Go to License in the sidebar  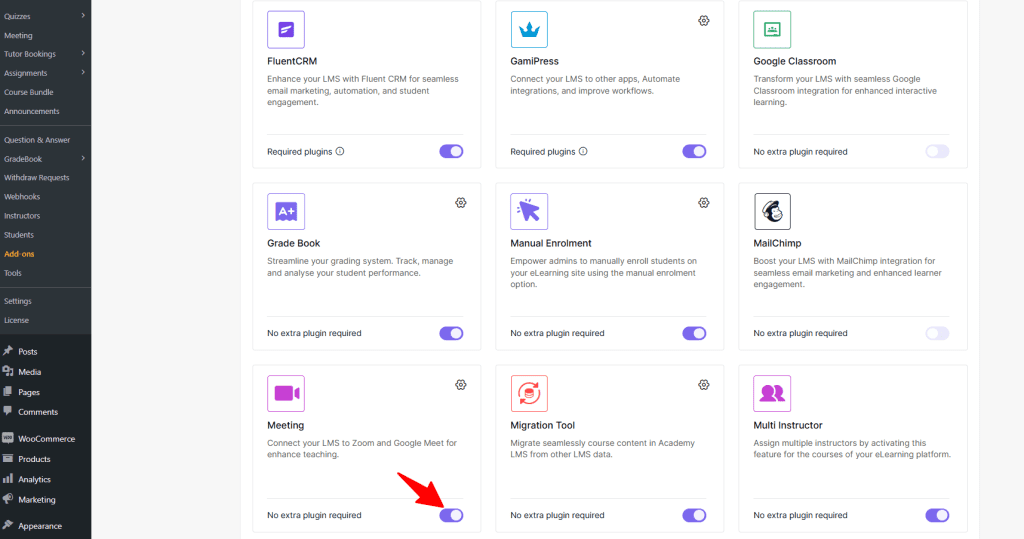16,320
